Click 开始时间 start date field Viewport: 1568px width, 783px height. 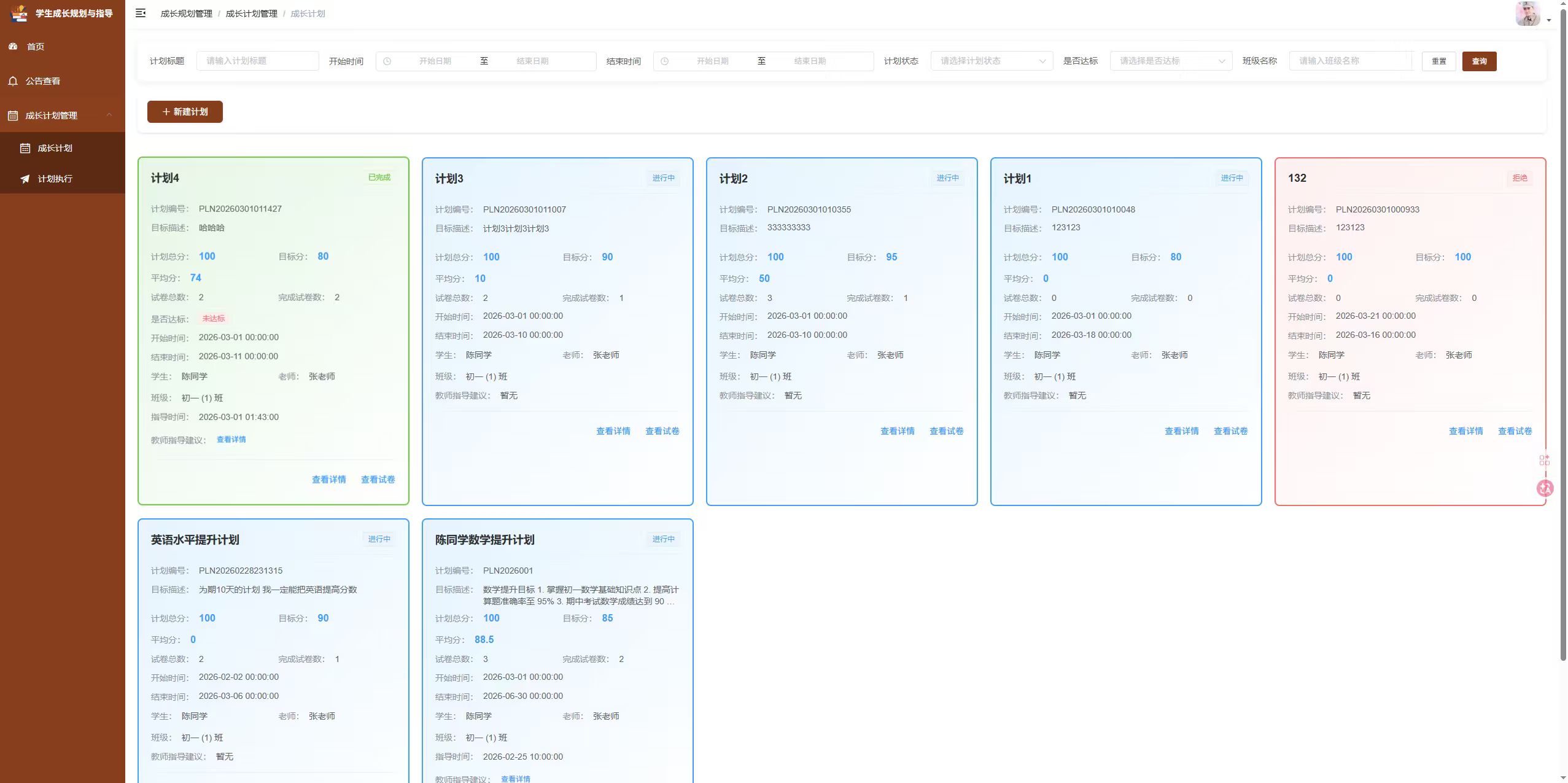pos(435,61)
